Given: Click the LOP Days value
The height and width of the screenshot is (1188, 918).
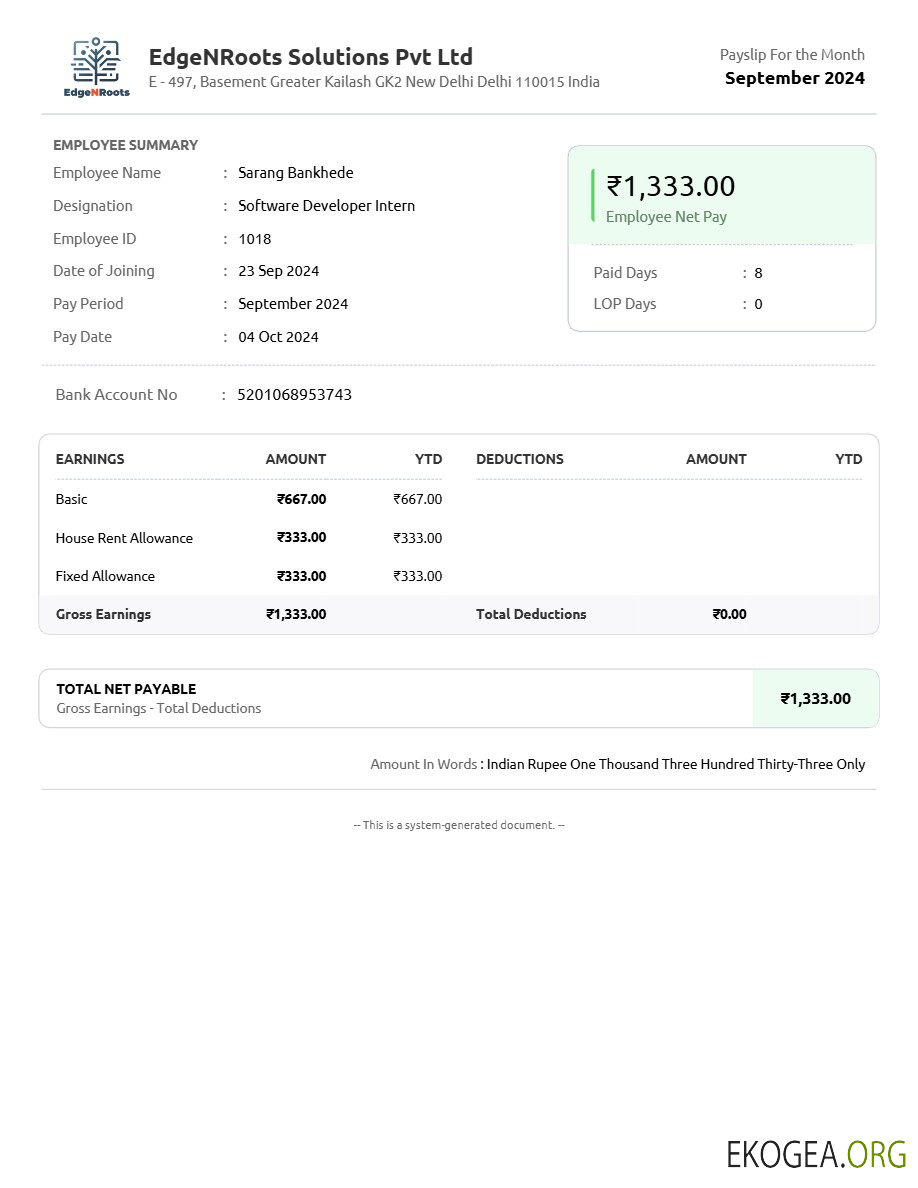Looking at the screenshot, I should 758,304.
